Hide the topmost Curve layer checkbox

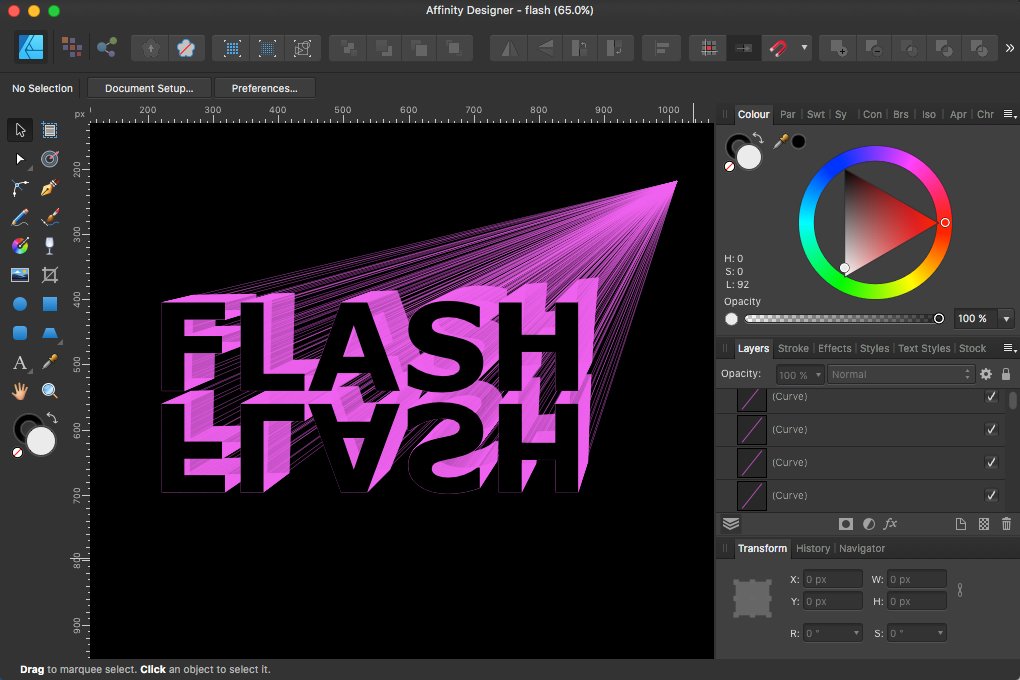[991, 397]
